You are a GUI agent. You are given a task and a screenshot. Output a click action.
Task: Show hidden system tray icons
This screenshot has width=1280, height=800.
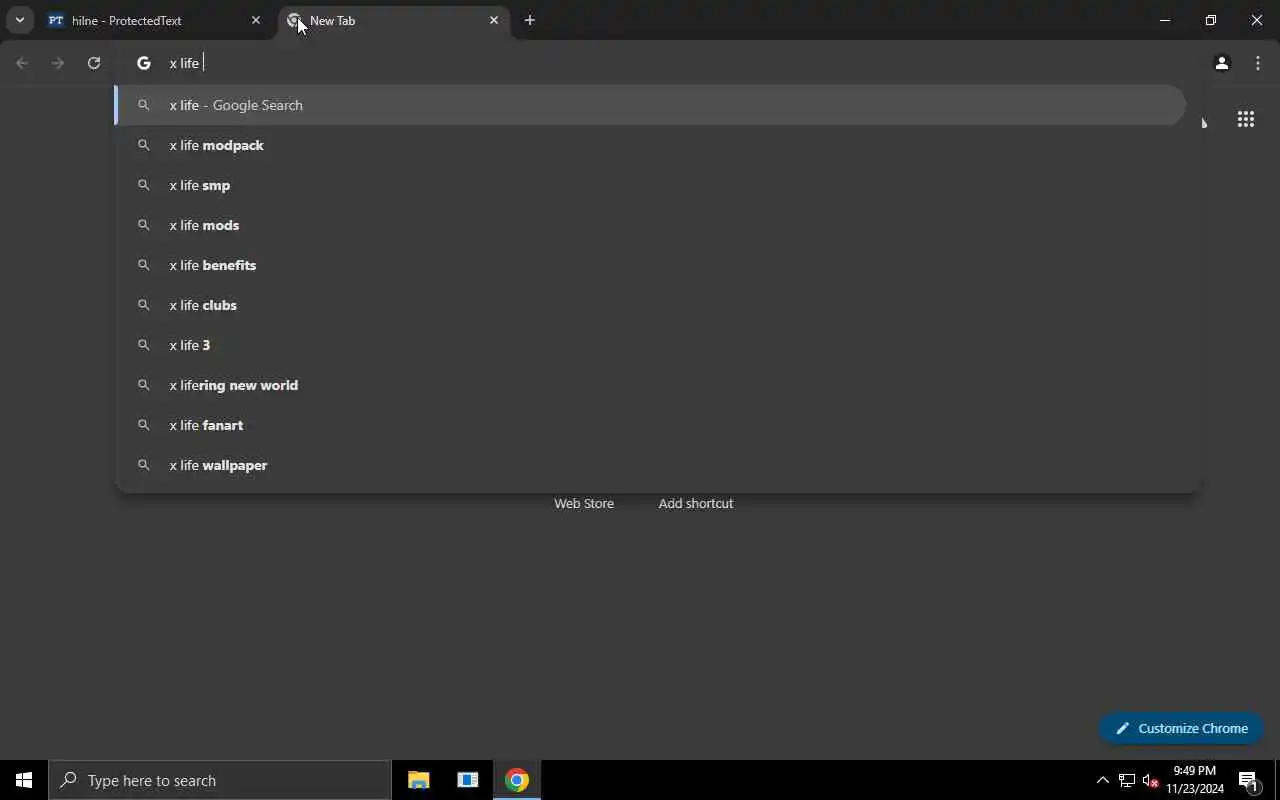tap(1102, 780)
